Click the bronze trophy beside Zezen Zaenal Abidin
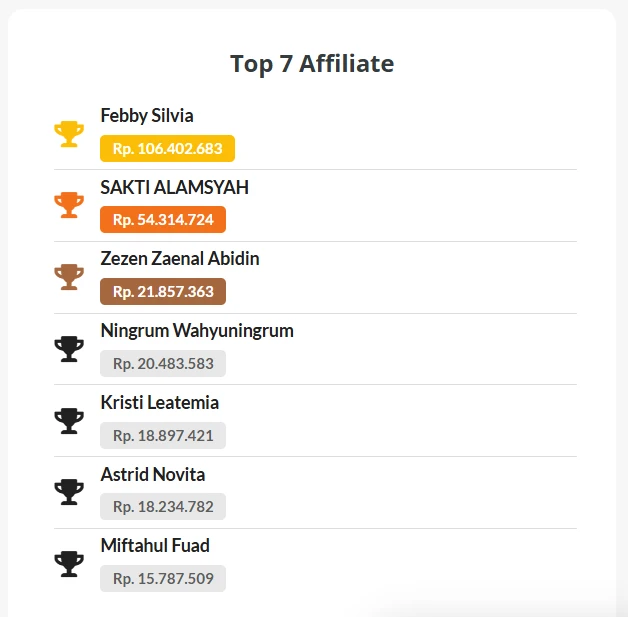This screenshot has width=628, height=617. click(x=69, y=277)
